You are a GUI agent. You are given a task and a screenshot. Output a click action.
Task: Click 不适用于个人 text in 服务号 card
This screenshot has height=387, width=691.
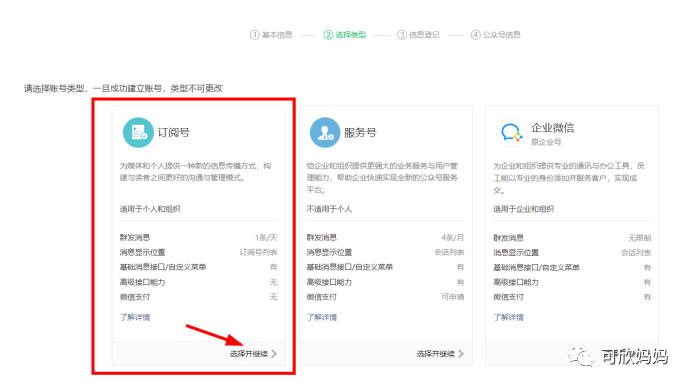tap(329, 209)
